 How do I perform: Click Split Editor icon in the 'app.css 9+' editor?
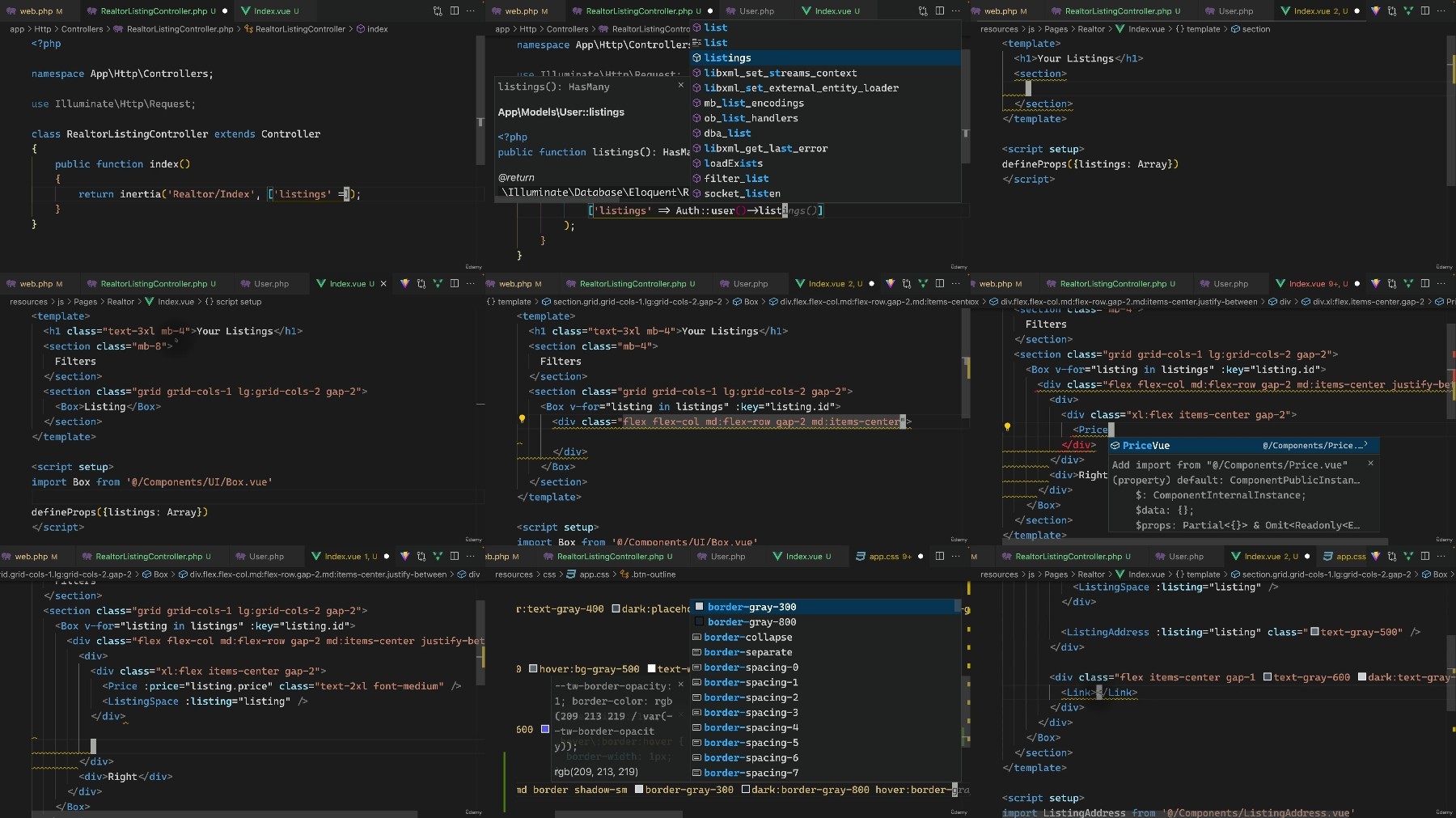point(939,557)
